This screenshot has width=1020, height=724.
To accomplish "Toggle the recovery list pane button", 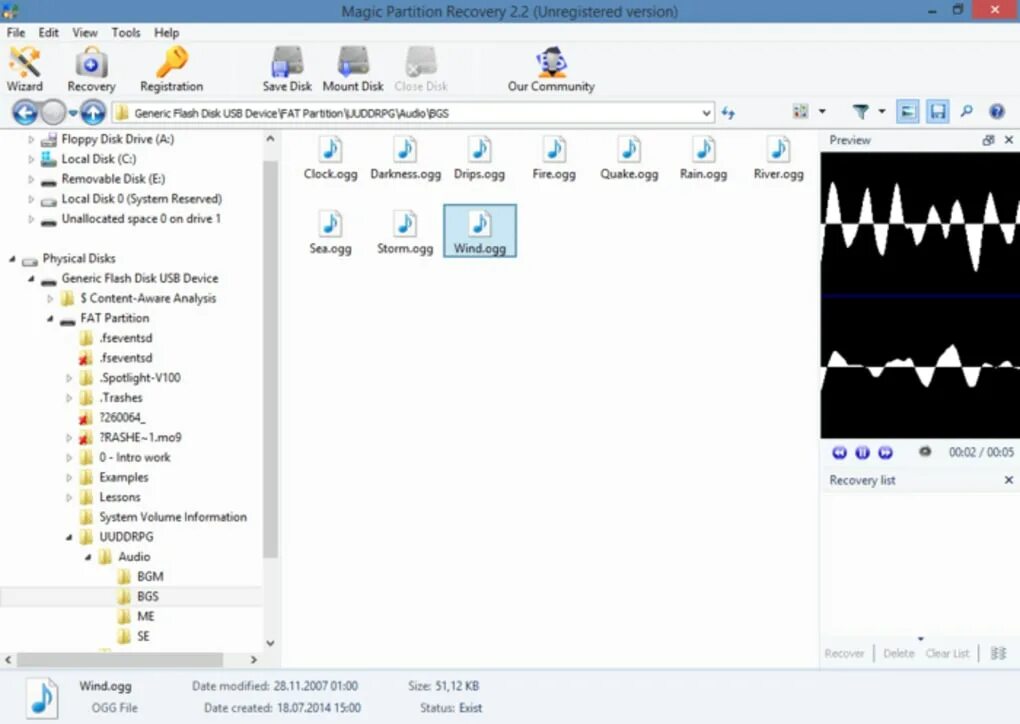I will [x=937, y=112].
